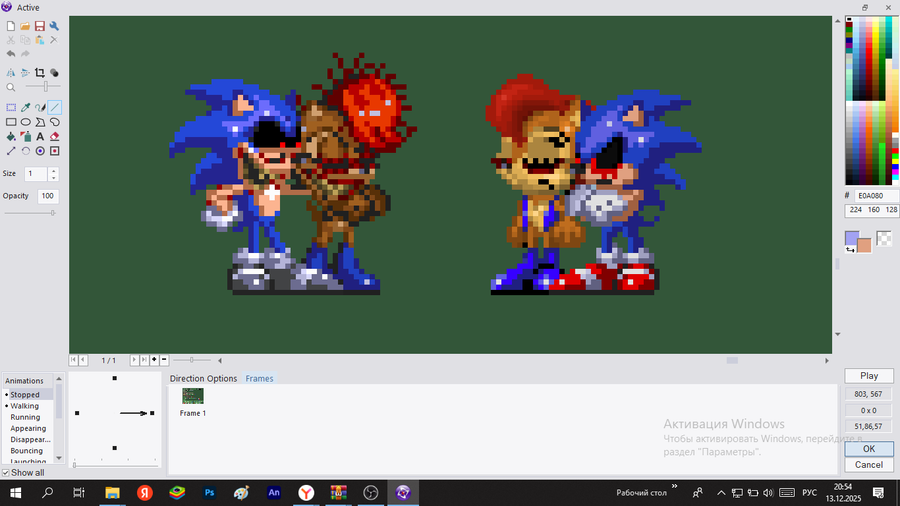Show hidden system tray icons chevron
This screenshot has height=506, width=900.
point(721,493)
